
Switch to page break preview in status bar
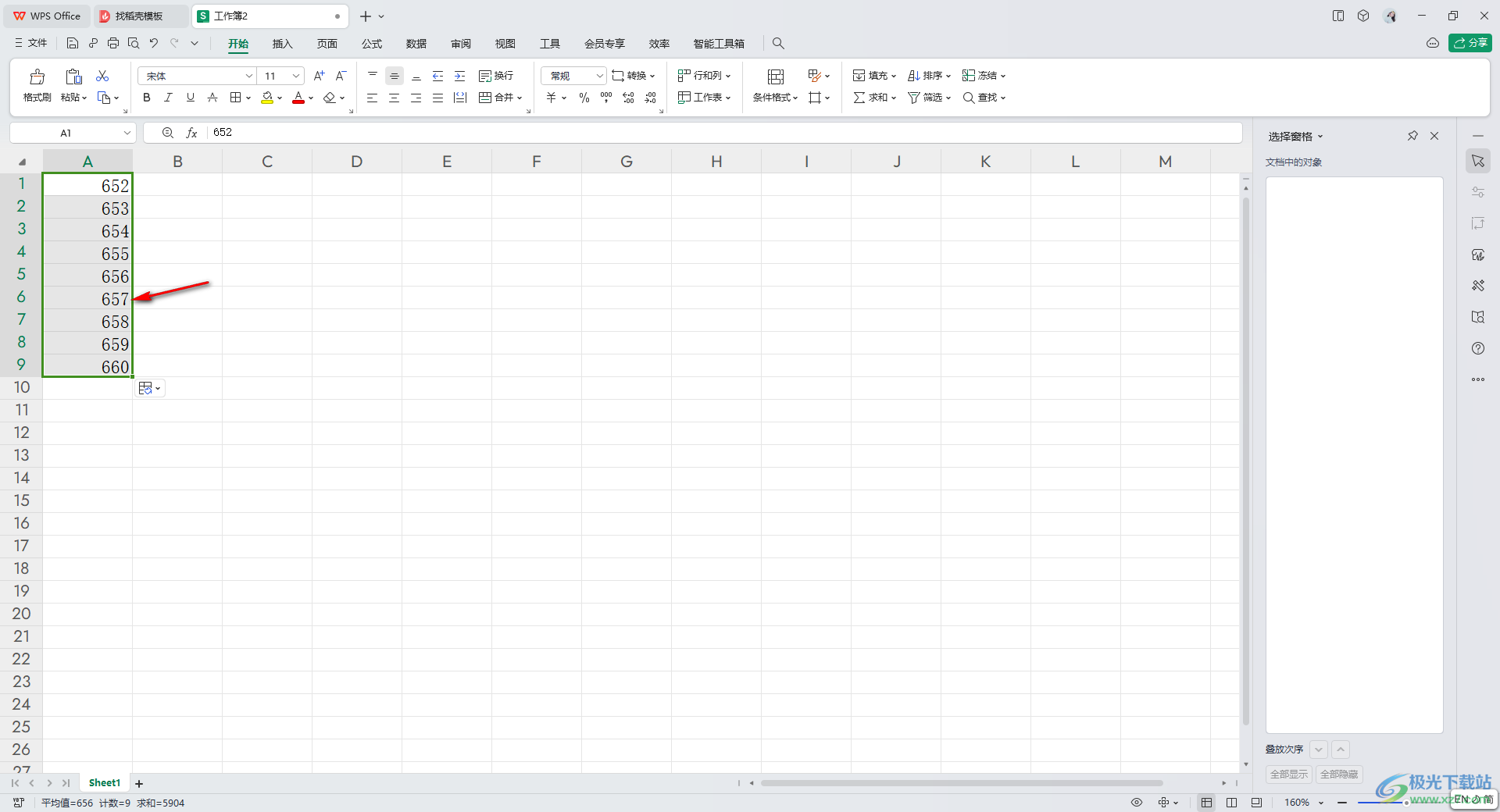pyautogui.click(x=1232, y=803)
